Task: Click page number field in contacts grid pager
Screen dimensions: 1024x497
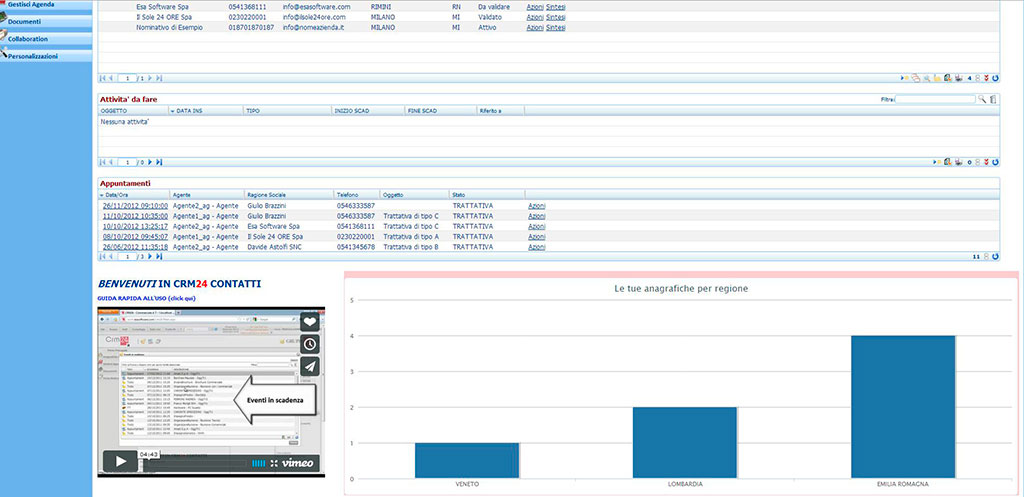Action: tap(127, 78)
